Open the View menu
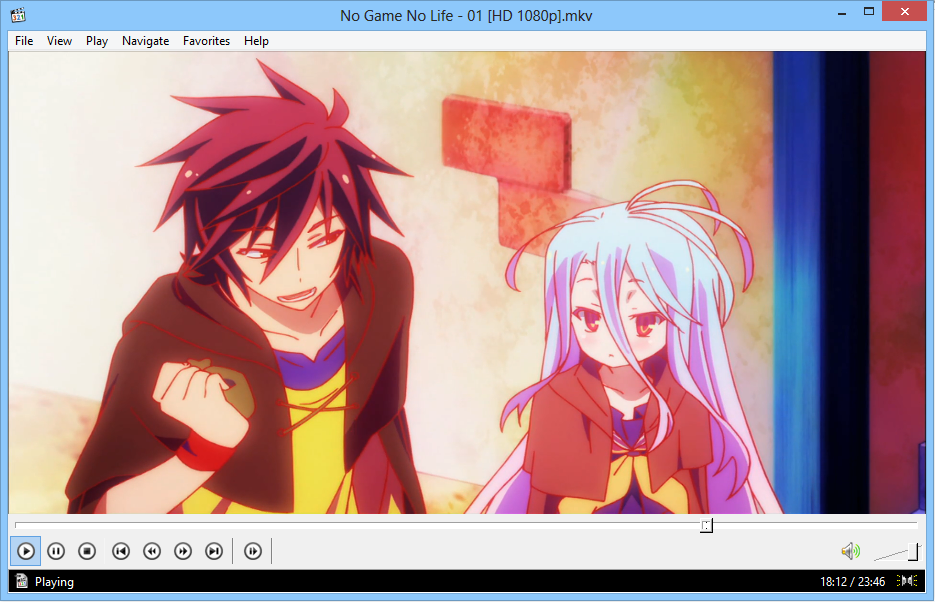935x602 pixels. click(60, 41)
